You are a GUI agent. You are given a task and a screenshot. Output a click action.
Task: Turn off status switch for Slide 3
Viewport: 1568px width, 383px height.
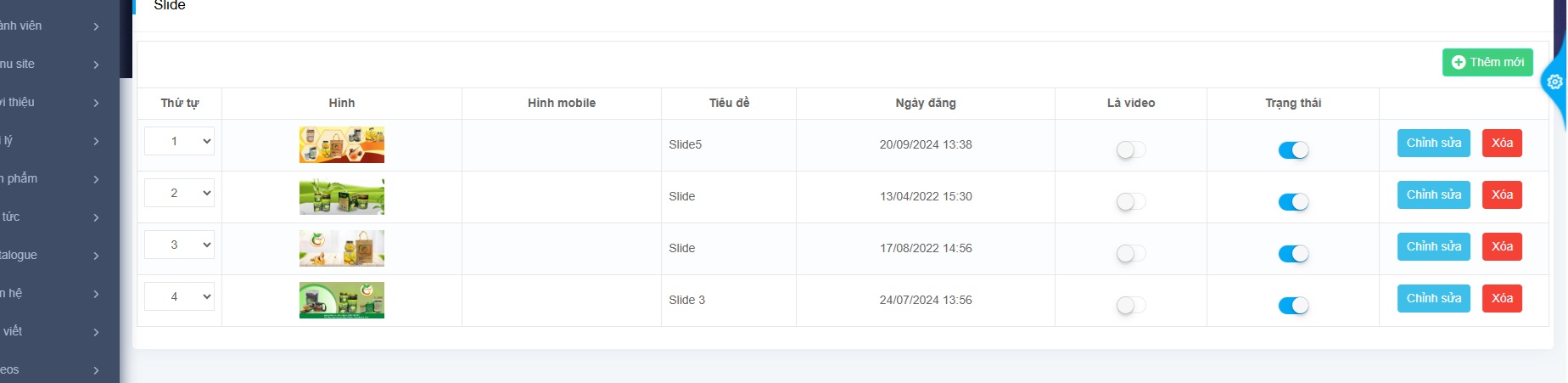(1293, 306)
